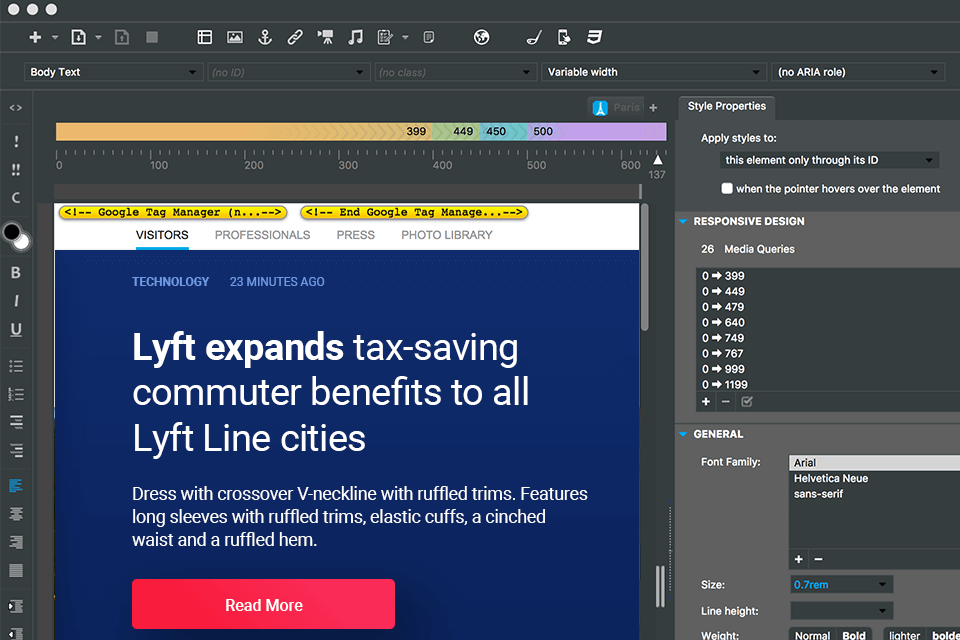Screen dimensions: 960x640
Task: Apply underline with the U icon
Action: tap(16, 329)
